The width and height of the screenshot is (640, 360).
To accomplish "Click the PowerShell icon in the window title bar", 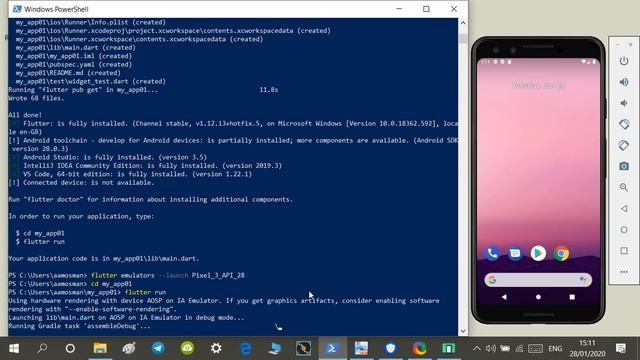I will pos(17,9).
